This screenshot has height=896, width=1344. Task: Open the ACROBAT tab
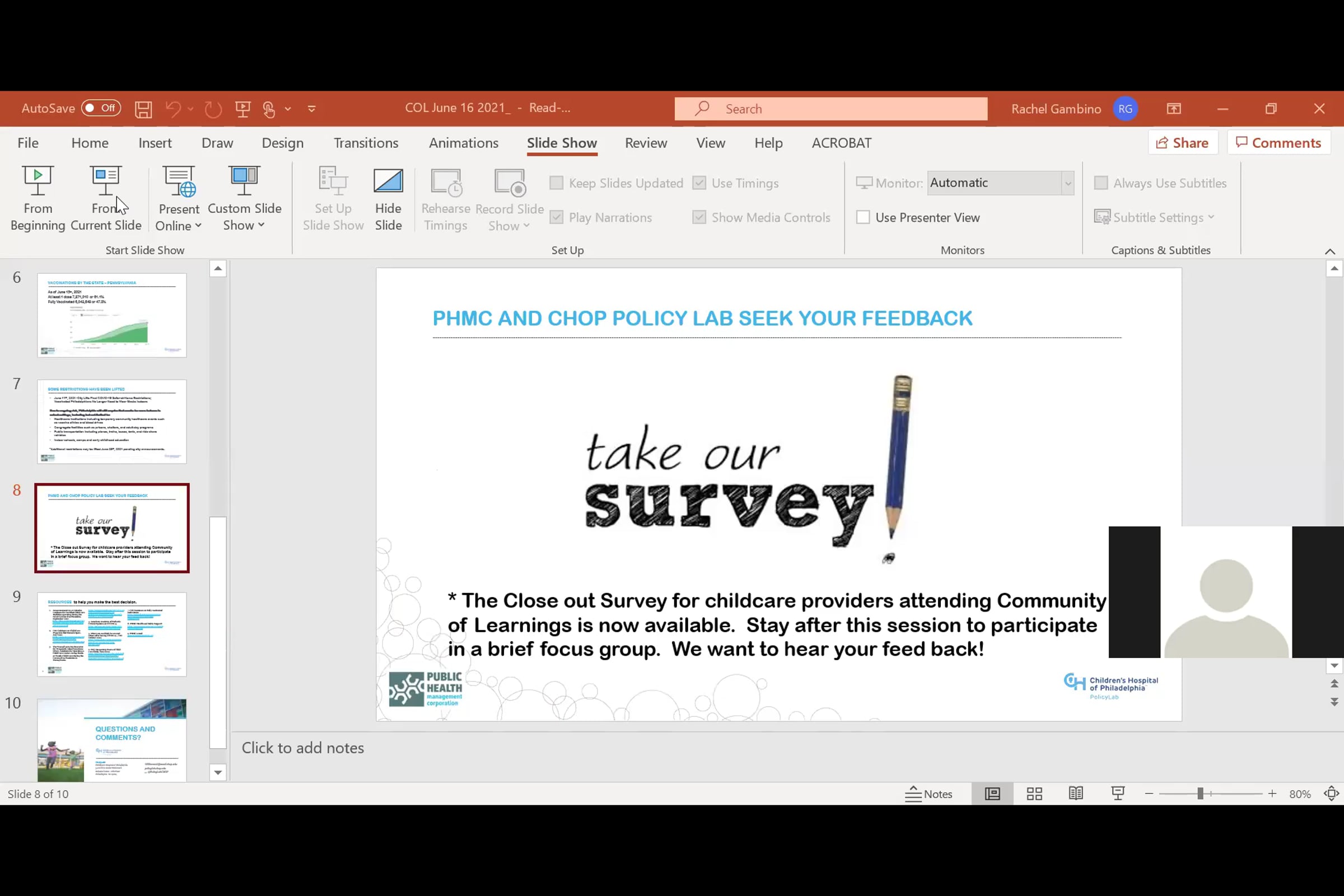click(x=841, y=143)
